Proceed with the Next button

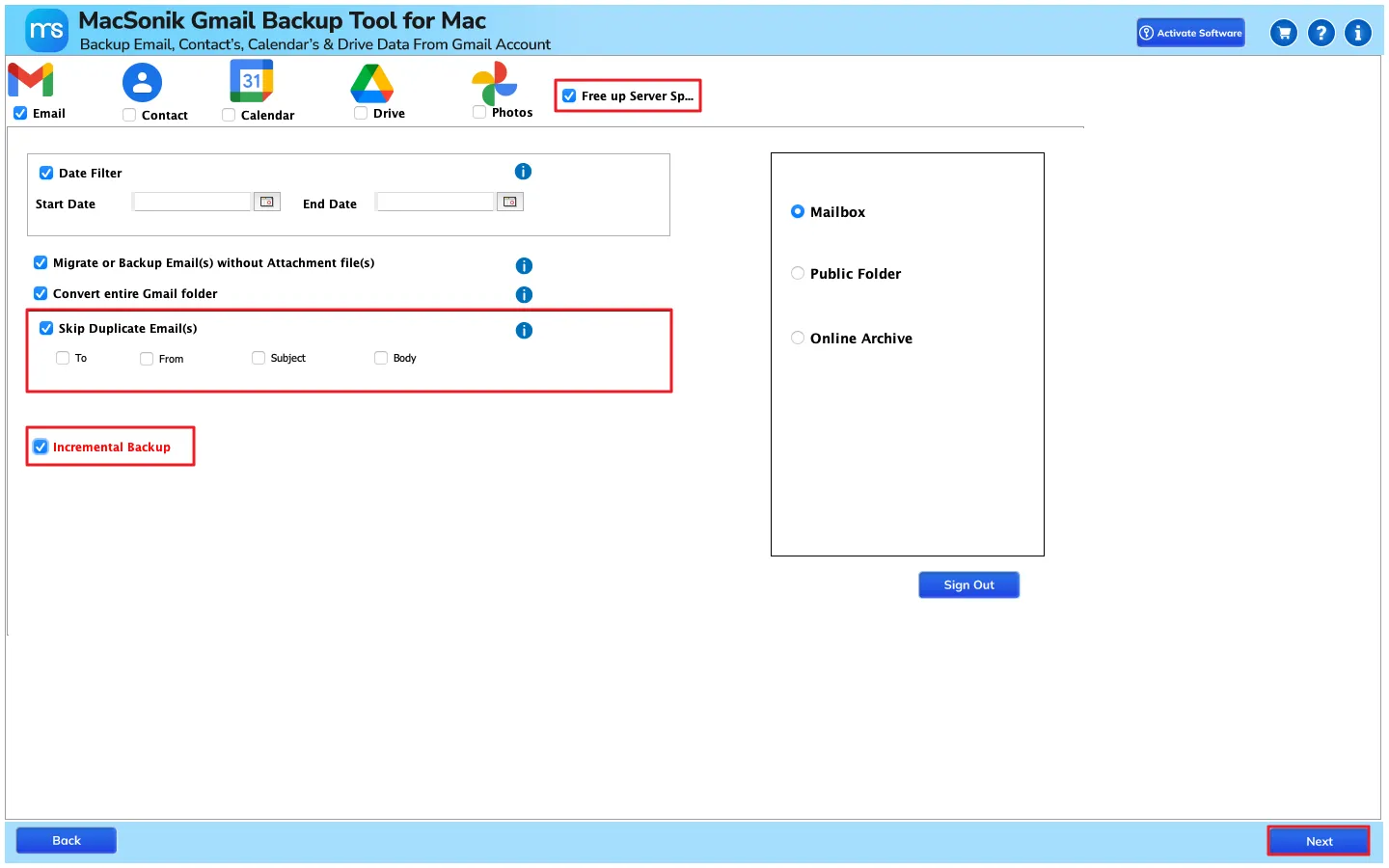click(x=1319, y=841)
